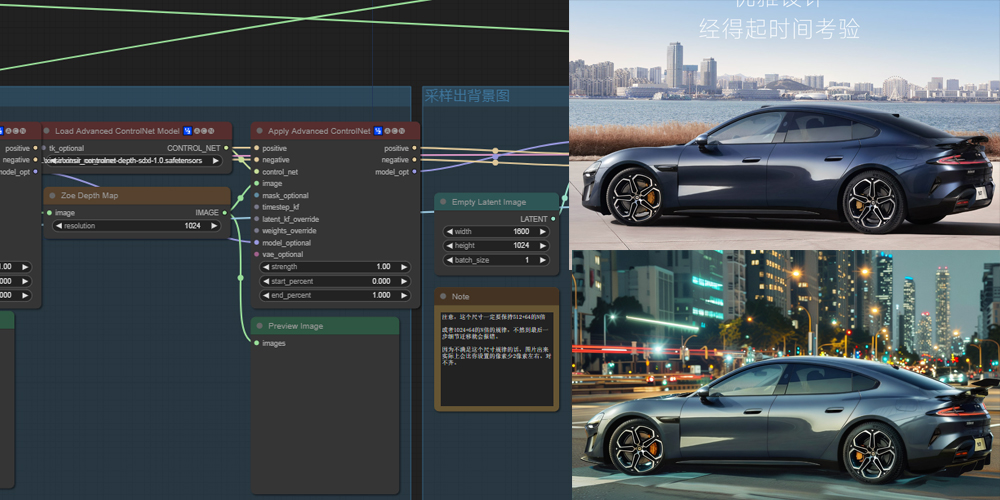
Task: Click the width 1600 value field
Action: [x=496, y=232]
